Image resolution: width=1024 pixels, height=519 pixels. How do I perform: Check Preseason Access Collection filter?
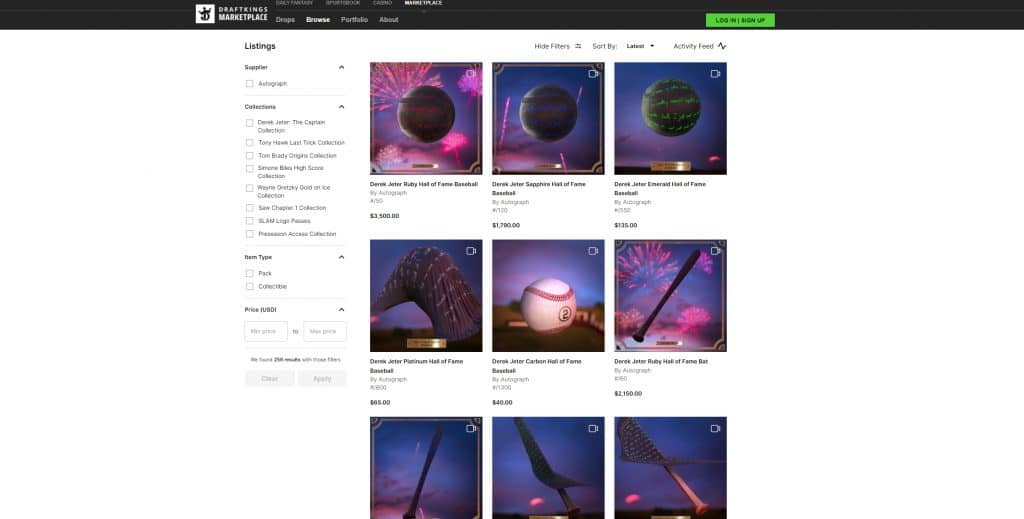click(249, 234)
